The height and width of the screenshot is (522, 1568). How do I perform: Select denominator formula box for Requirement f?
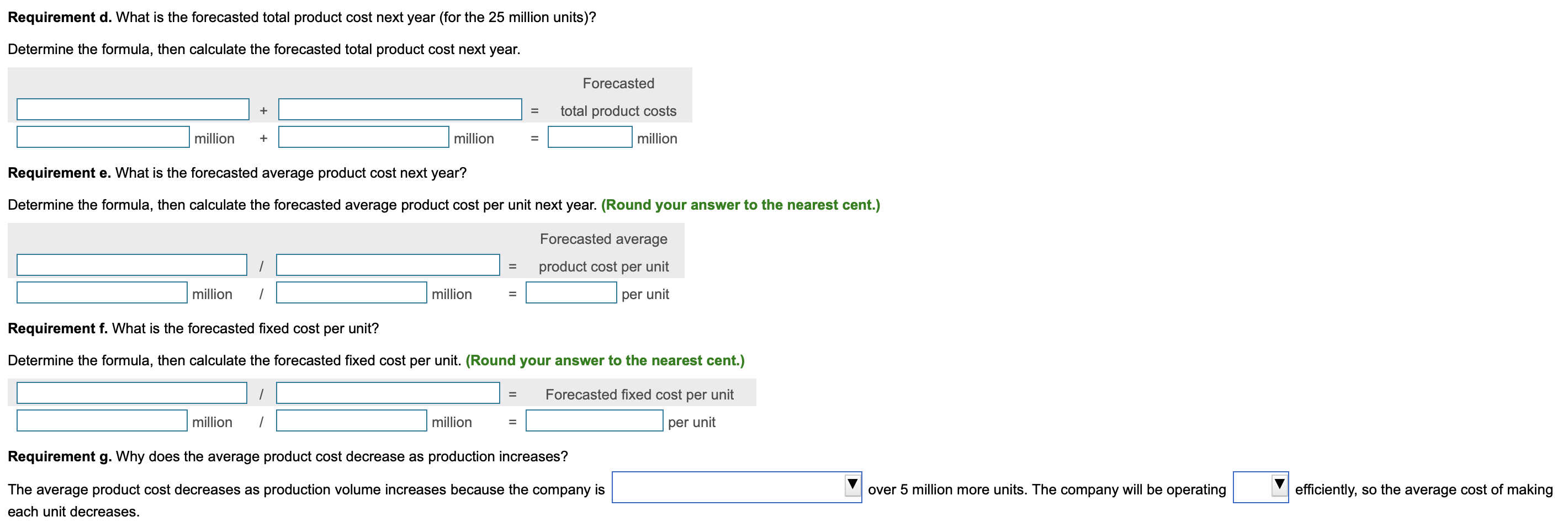coord(388,393)
